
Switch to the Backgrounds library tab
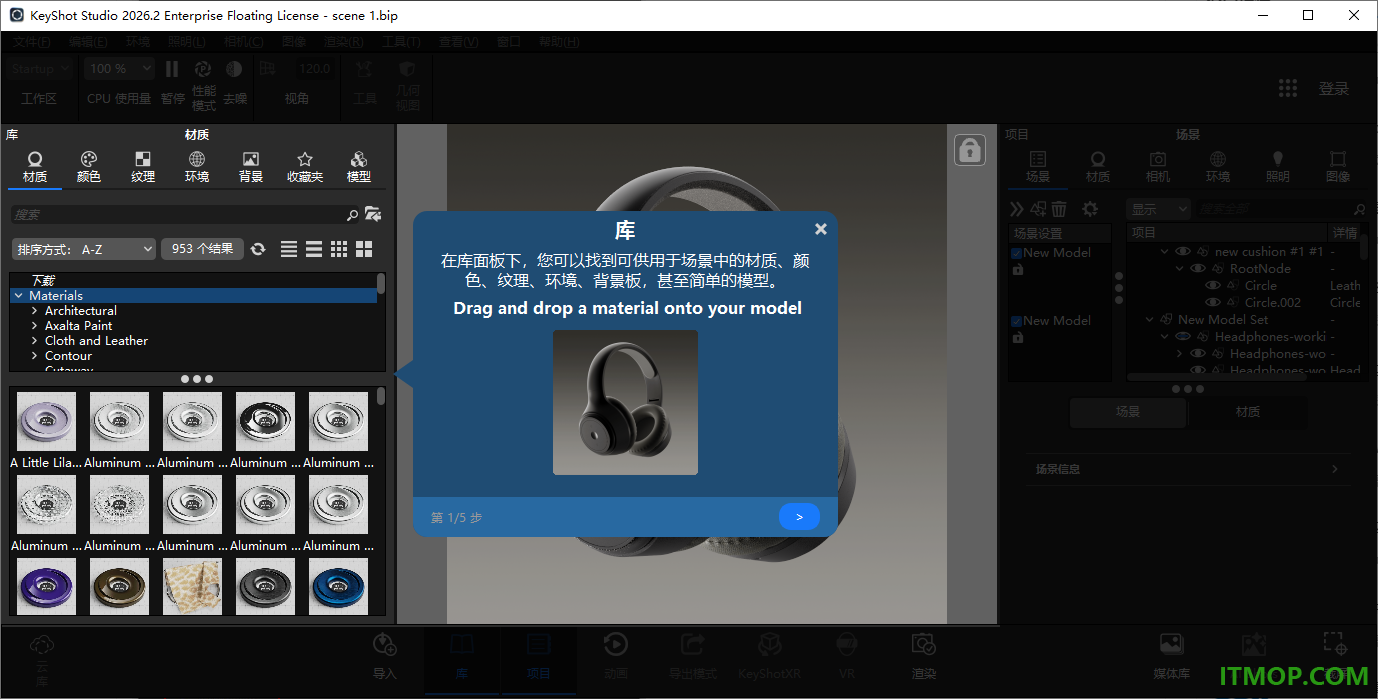pos(251,167)
